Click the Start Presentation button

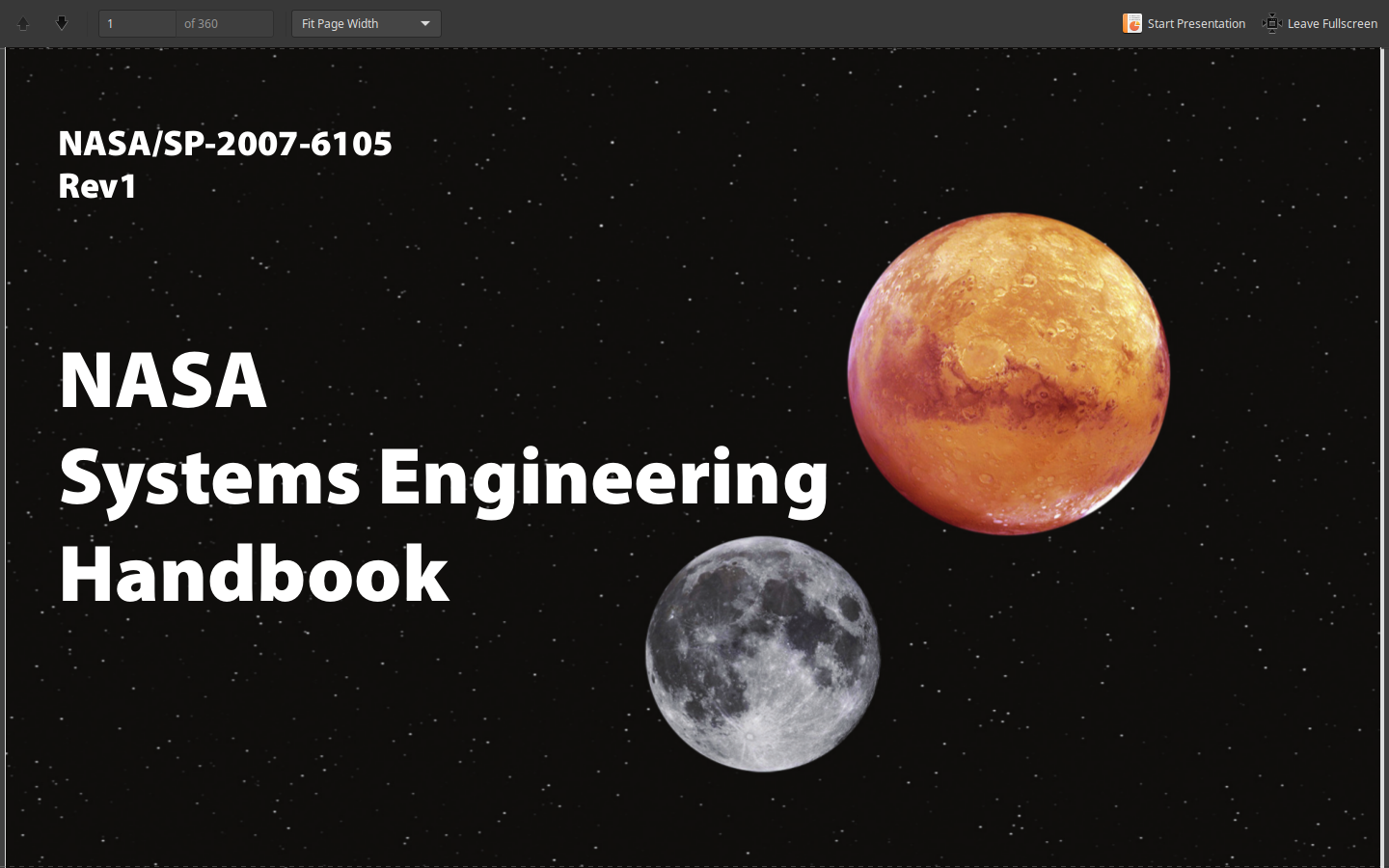[1185, 23]
